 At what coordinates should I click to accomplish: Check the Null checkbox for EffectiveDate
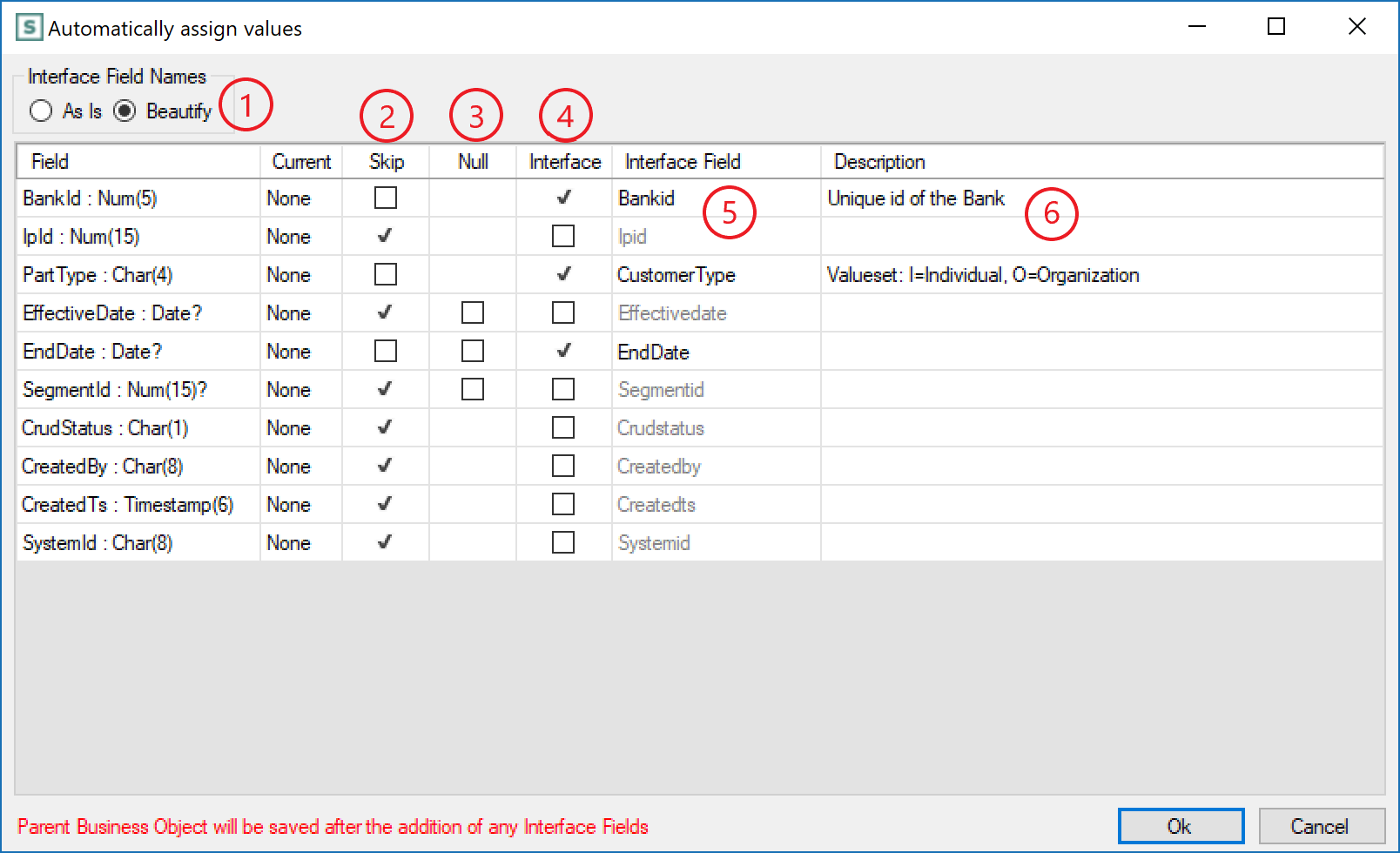pos(473,312)
